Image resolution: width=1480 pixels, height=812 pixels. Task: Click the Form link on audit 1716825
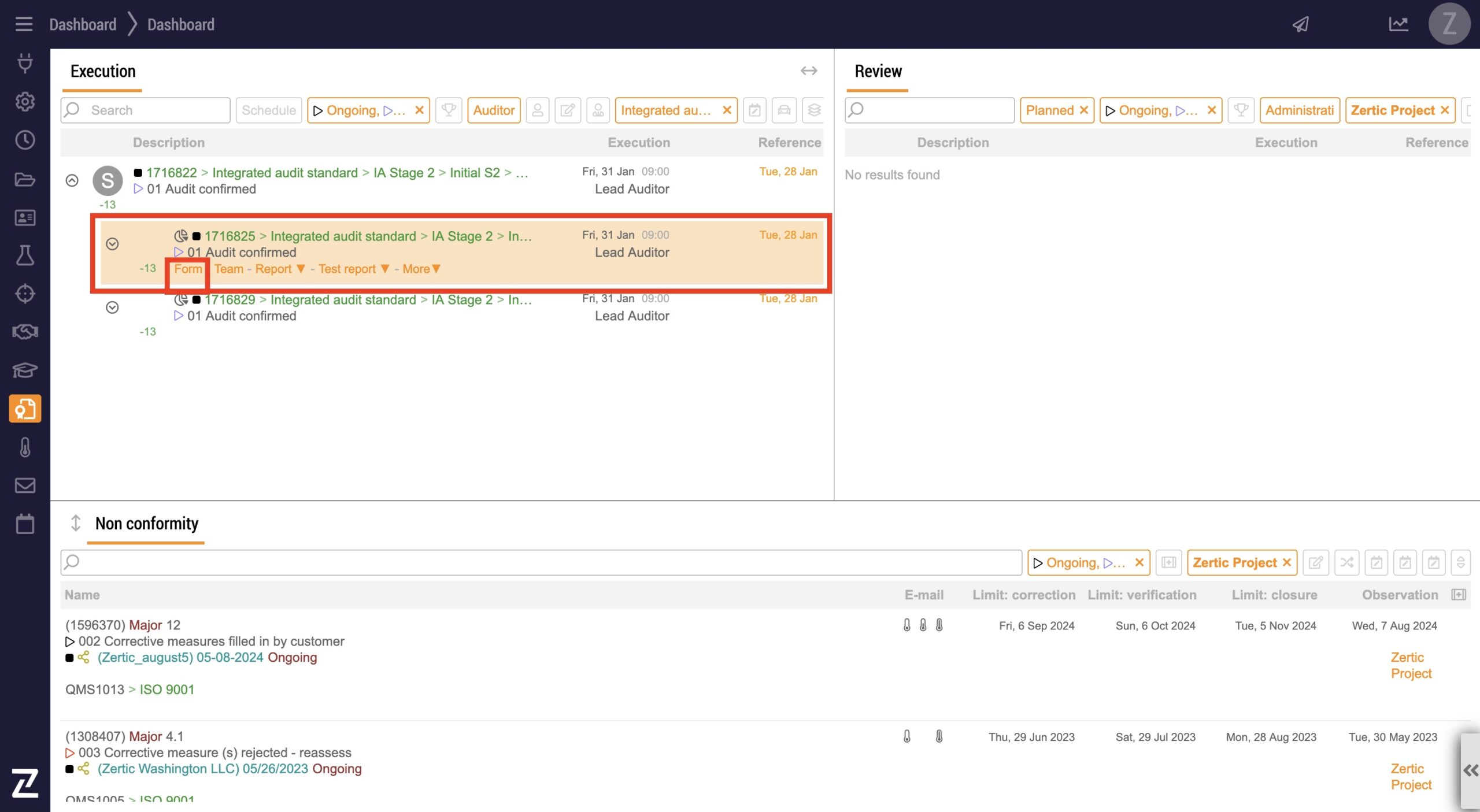(x=187, y=269)
